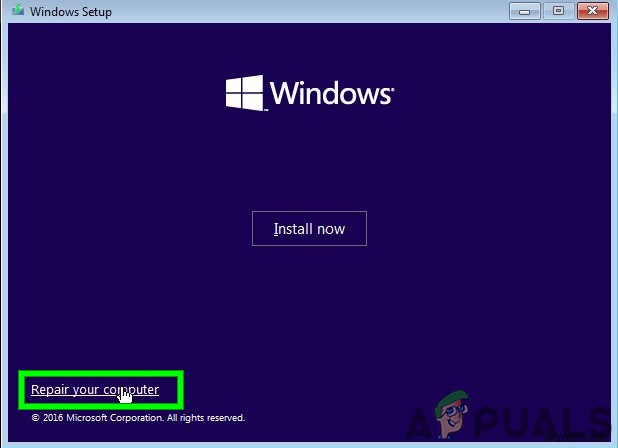Open the Repair your computer link
Screen dimensions: 618x448
click(x=95, y=389)
